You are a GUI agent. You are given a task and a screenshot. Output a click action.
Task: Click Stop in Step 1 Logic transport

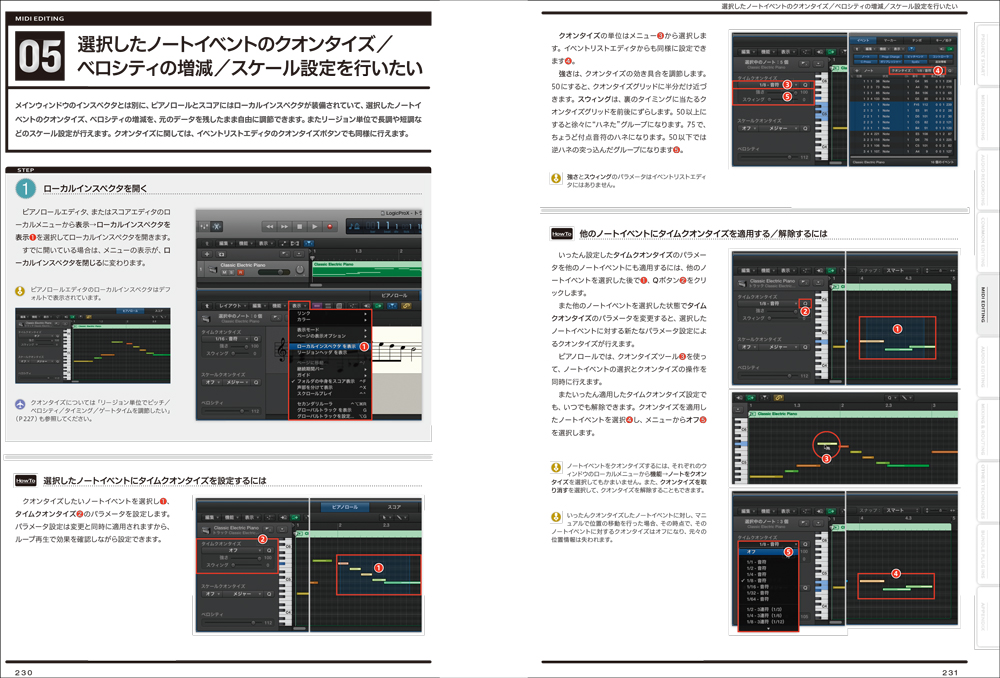click(x=300, y=226)
